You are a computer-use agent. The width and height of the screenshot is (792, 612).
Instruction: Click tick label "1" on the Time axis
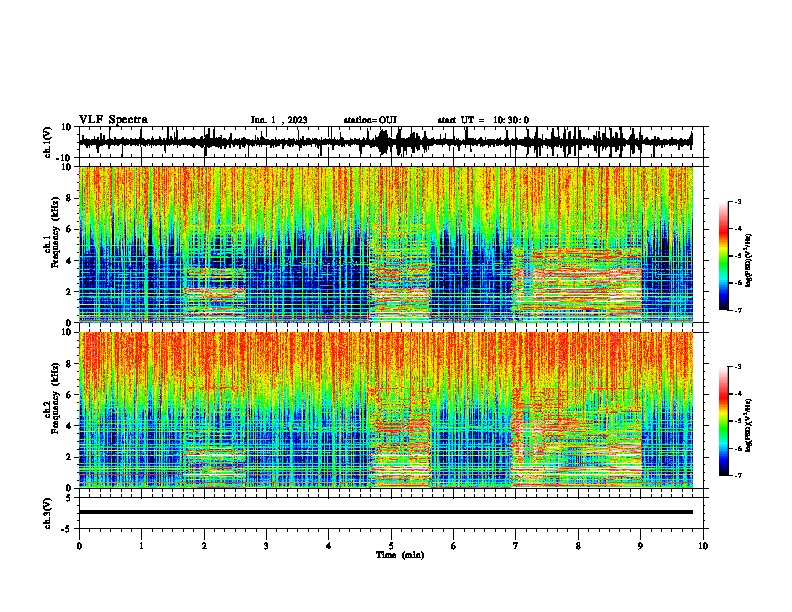(x=141, y=546)
